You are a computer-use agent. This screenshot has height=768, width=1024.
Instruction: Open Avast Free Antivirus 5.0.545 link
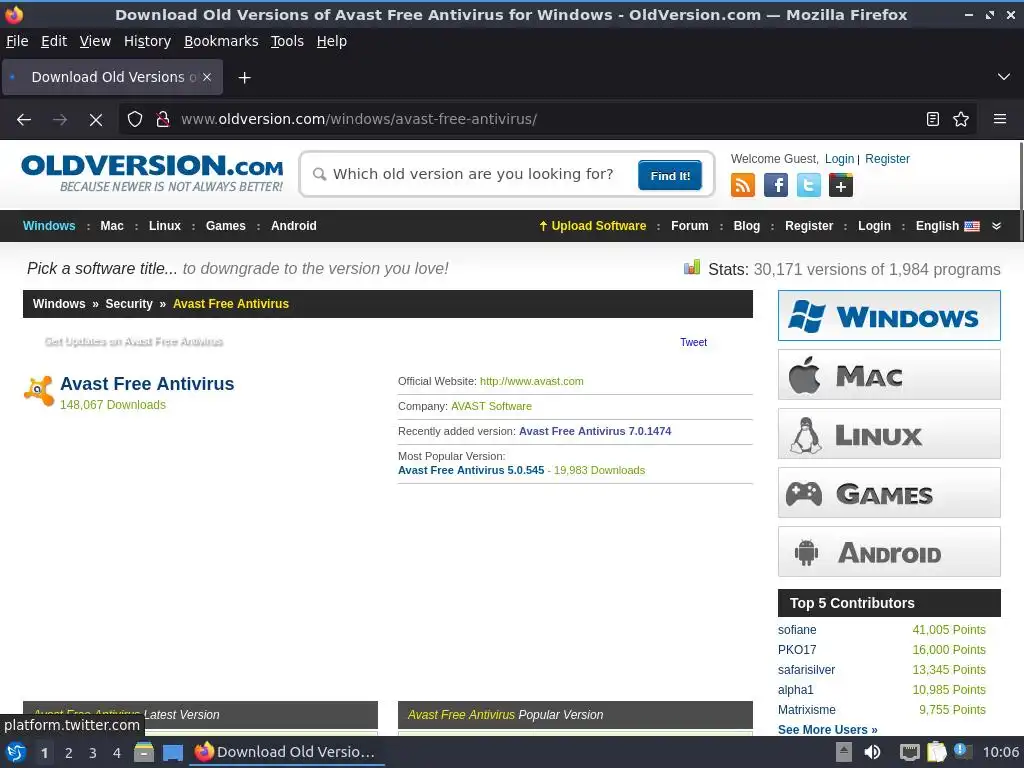471,470
